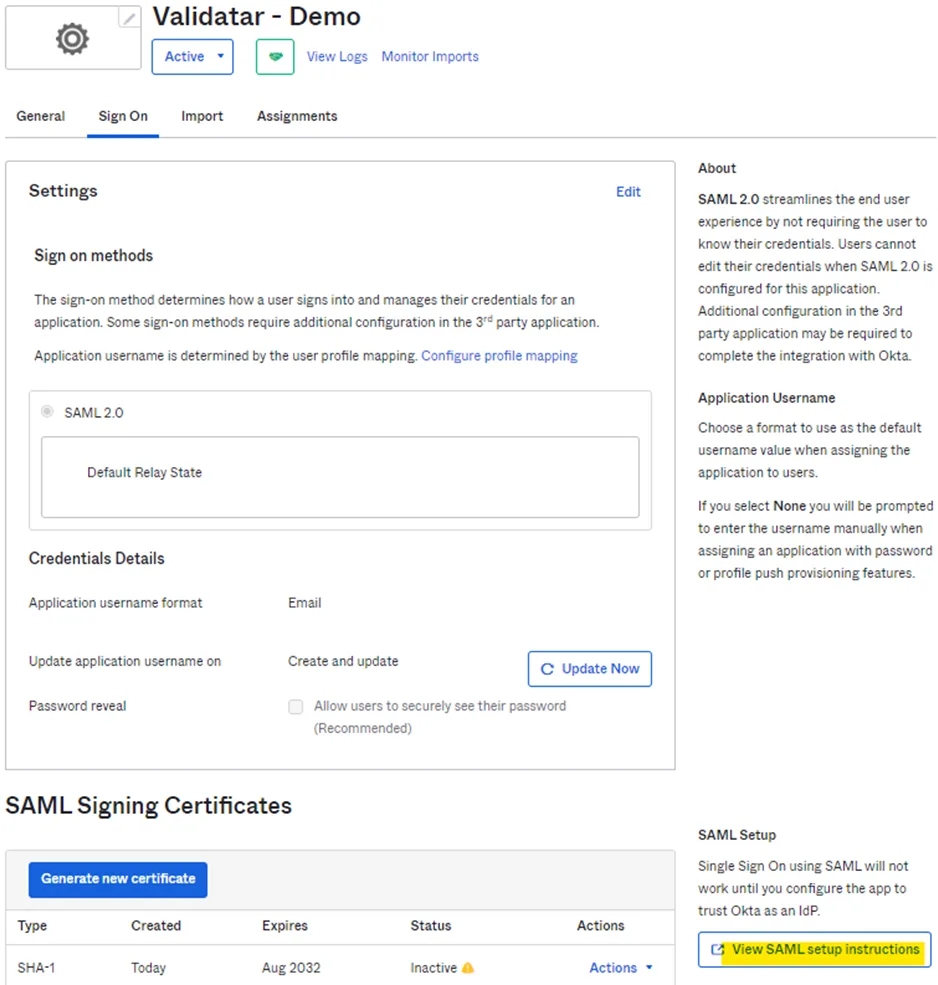Open the Active status dropdown

192,57
